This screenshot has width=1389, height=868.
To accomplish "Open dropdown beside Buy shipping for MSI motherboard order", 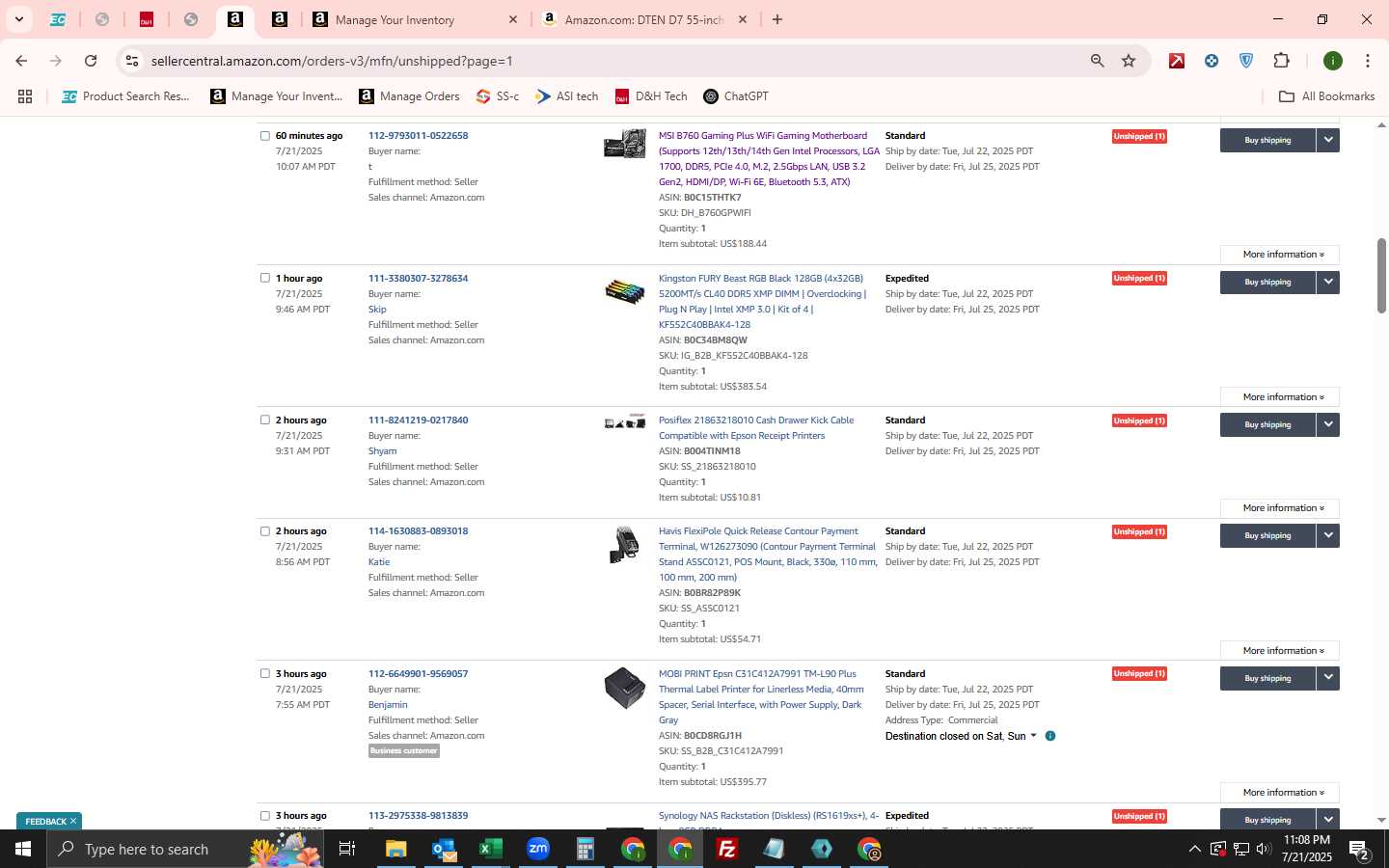I will [1328, 140].
